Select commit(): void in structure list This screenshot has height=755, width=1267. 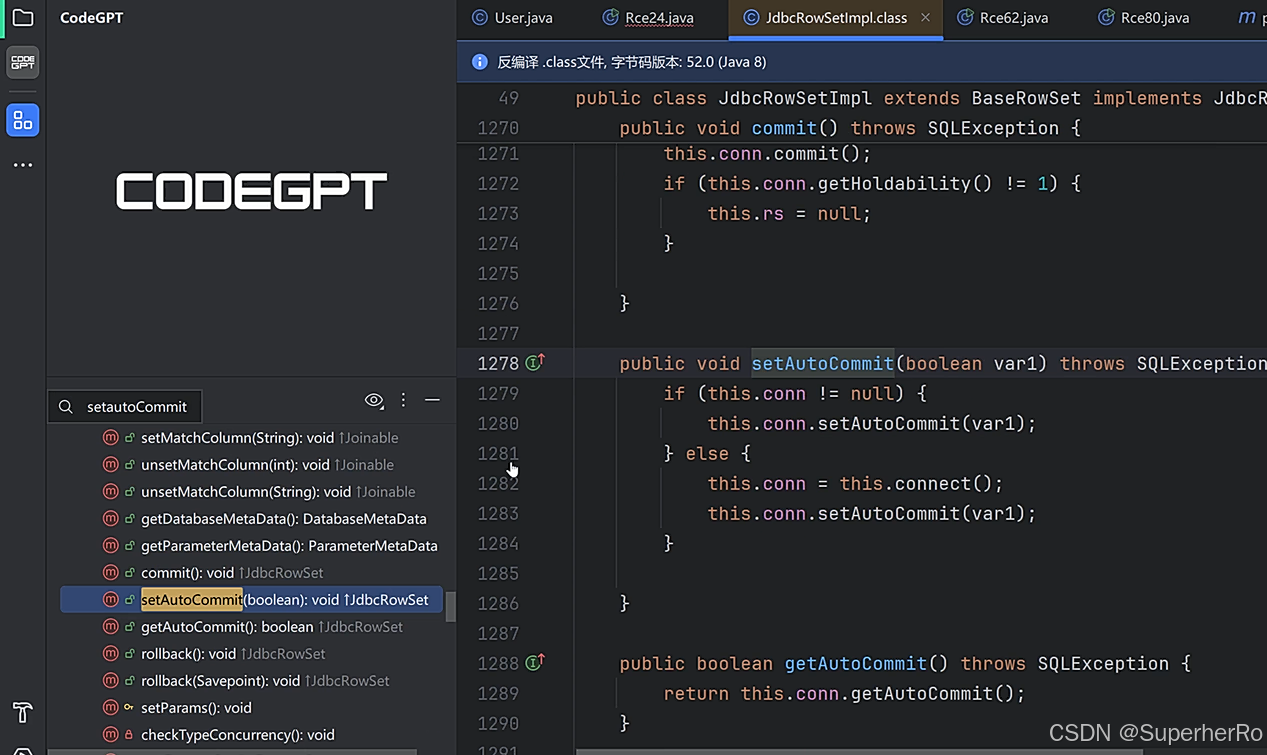point(250,573)
